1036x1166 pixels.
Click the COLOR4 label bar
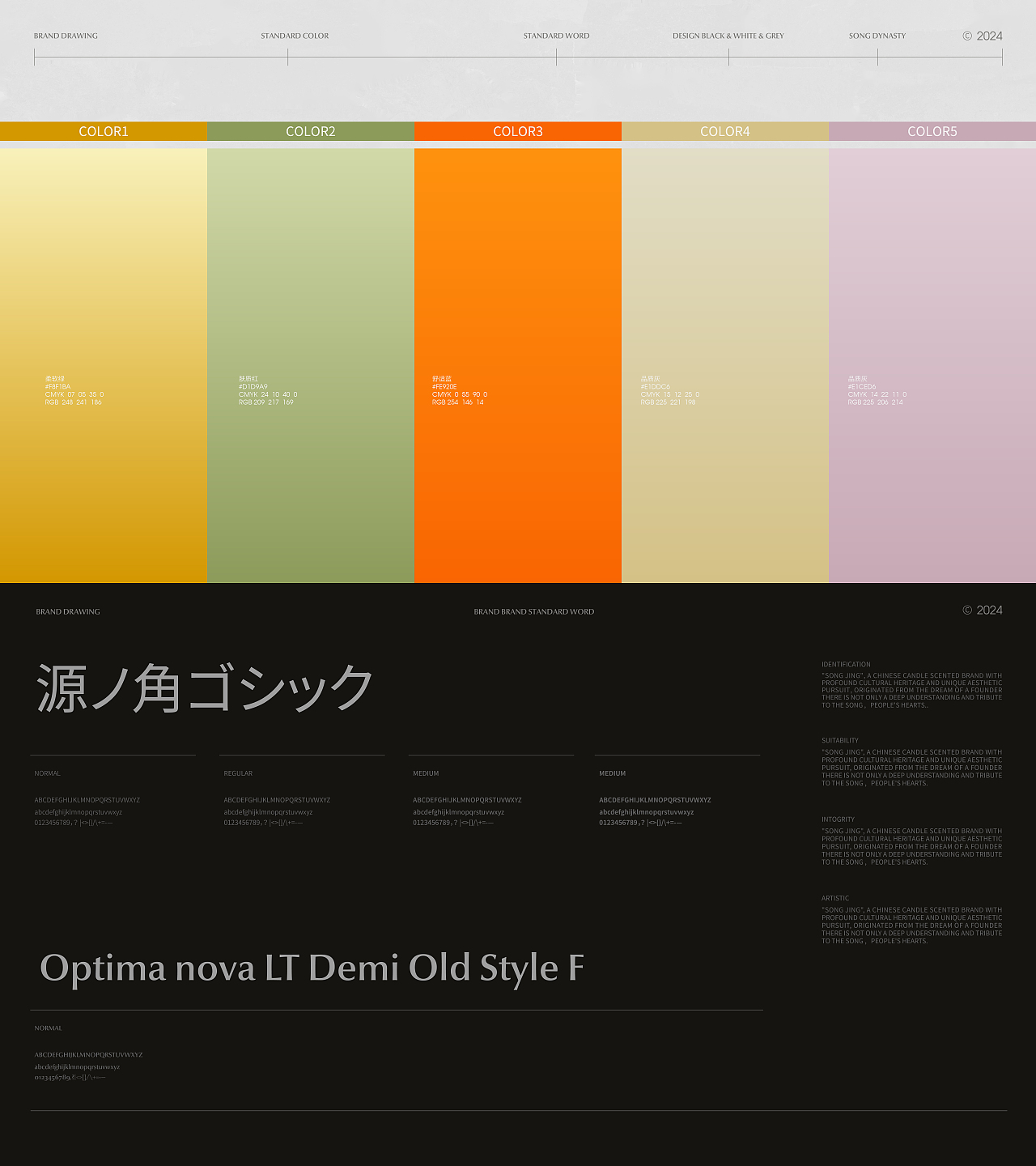725,131
